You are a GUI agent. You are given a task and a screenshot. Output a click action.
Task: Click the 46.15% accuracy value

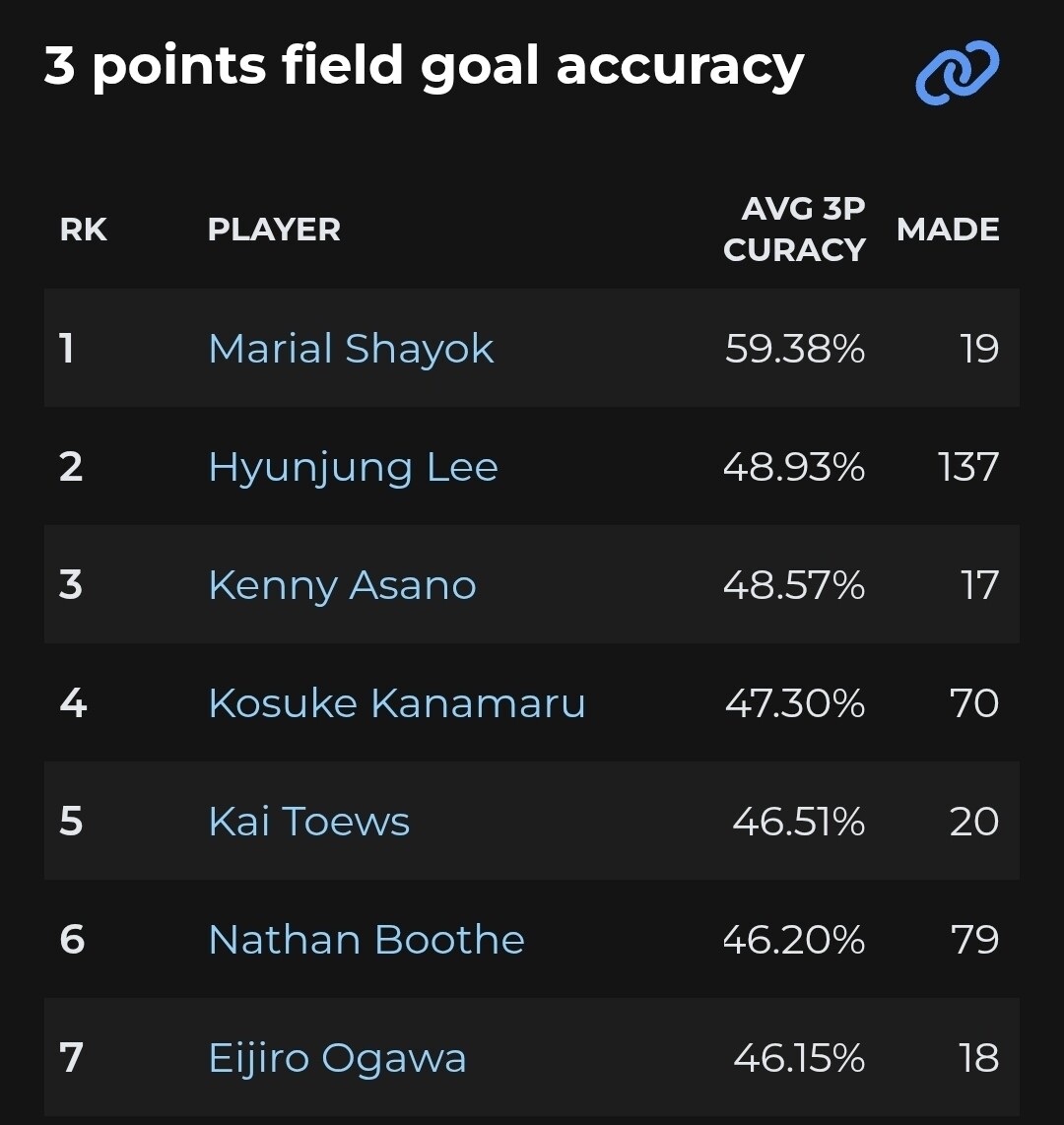(798, 1058)
